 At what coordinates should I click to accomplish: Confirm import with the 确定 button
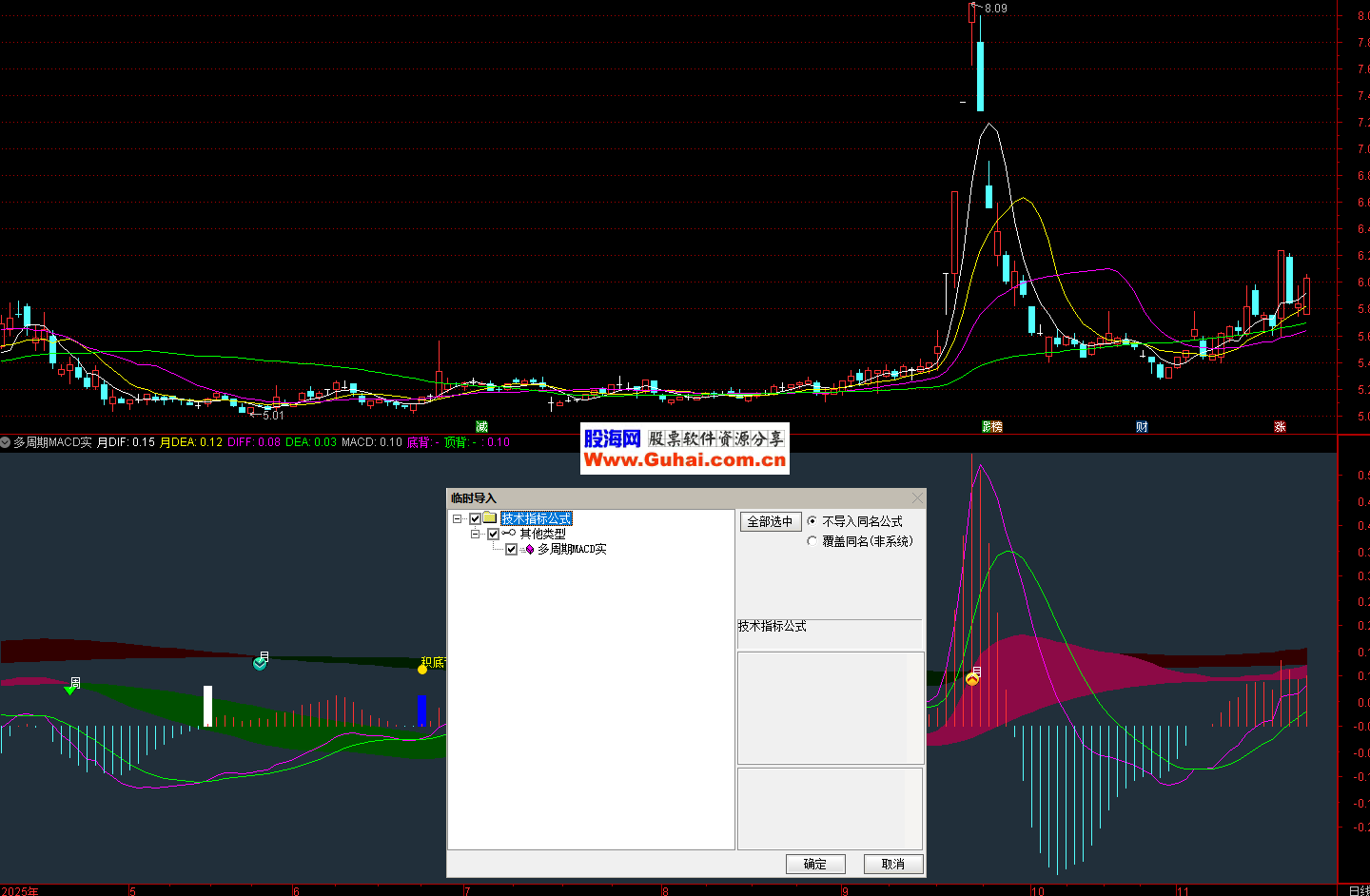pos(815,864)
